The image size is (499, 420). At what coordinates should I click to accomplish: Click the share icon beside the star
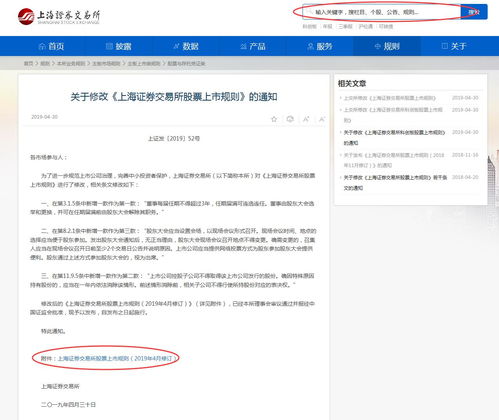(290, 119)
